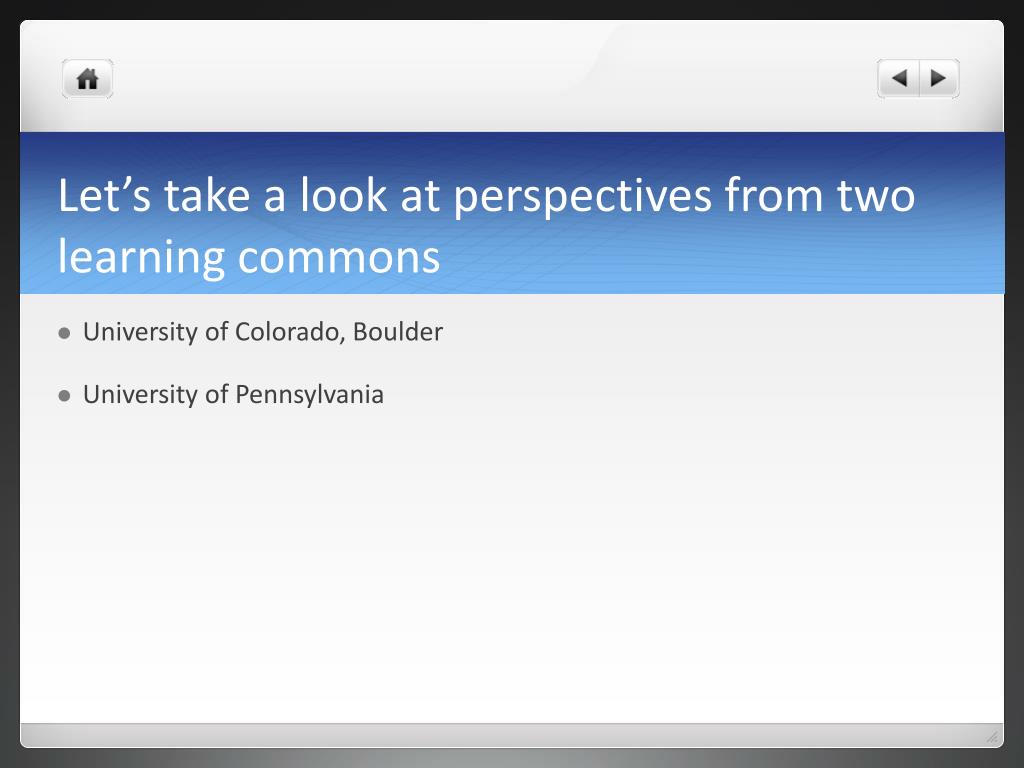This screenshot has height=768, width=1024.
Task: Click the word "perspectives" in the title
Action: (x=583, y=198)
